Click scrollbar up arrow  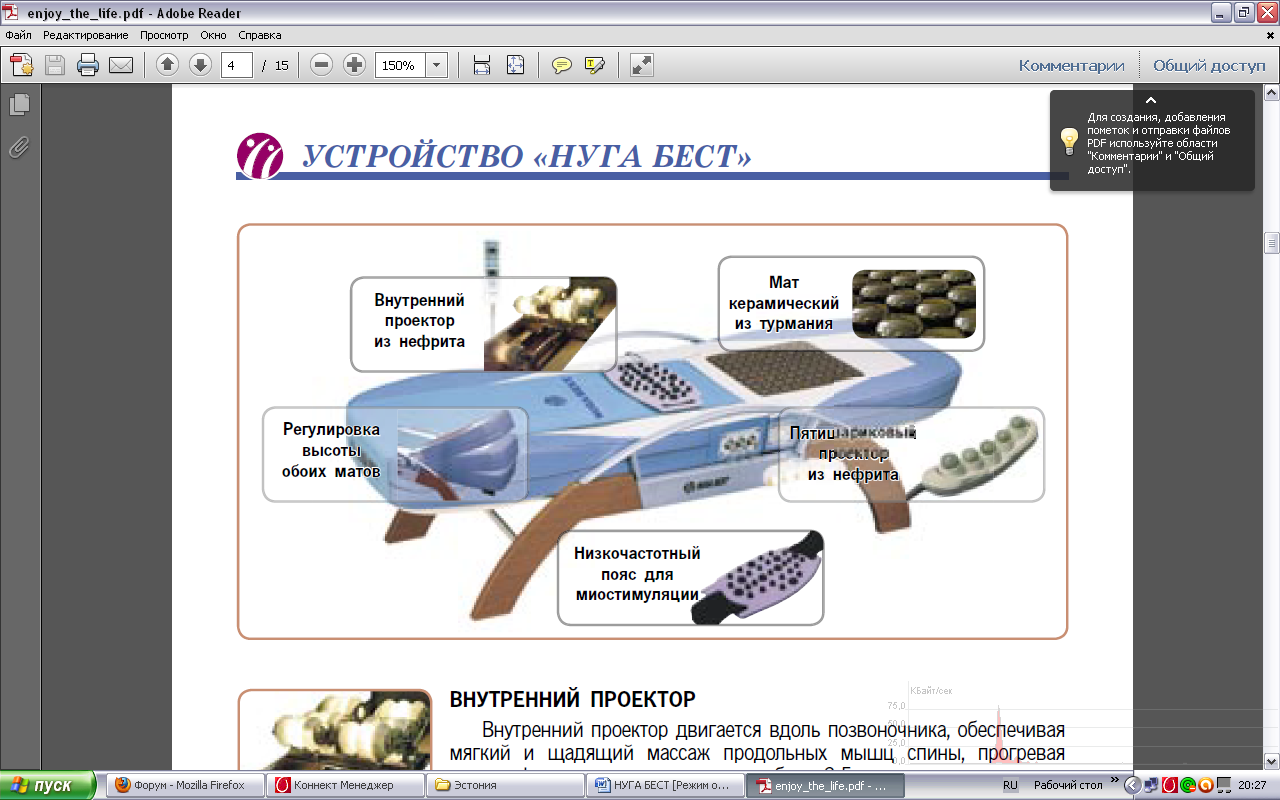pos(1272,92)
